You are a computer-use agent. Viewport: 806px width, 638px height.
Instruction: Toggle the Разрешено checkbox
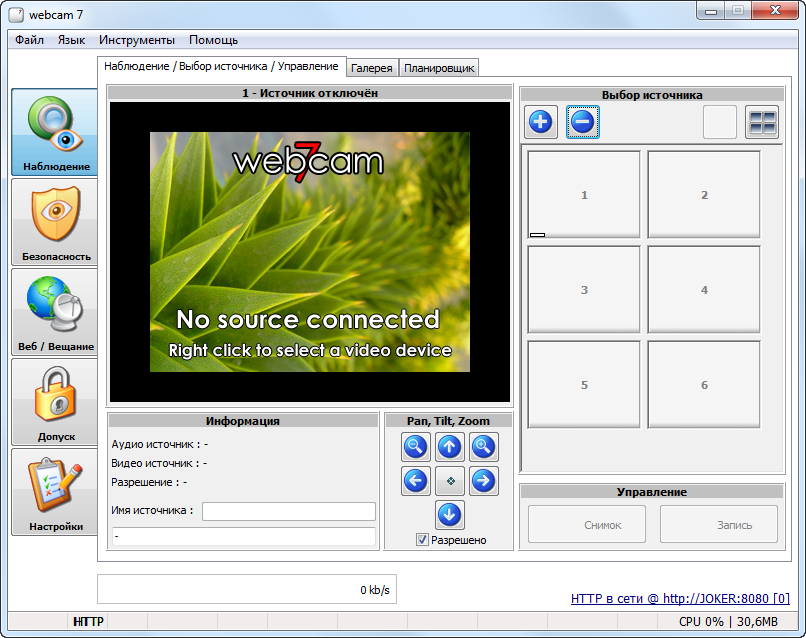click(423, 540)
